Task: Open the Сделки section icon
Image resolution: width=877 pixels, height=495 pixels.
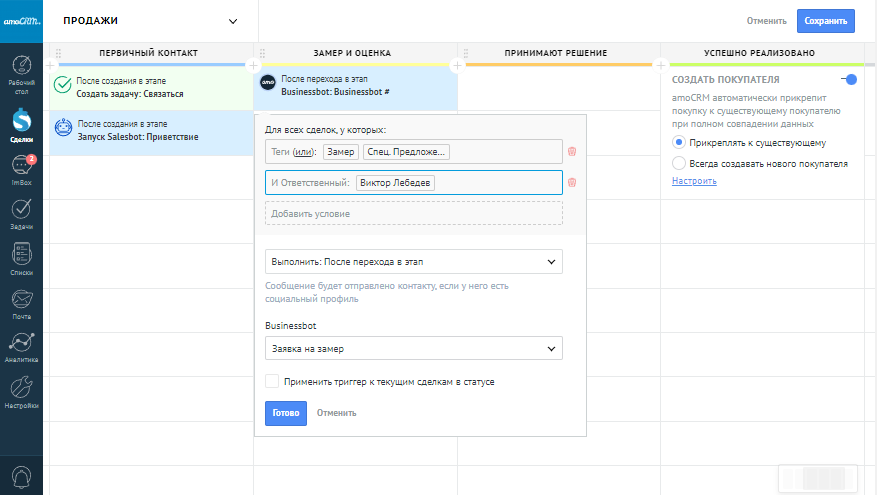Action: pos(21,124)
